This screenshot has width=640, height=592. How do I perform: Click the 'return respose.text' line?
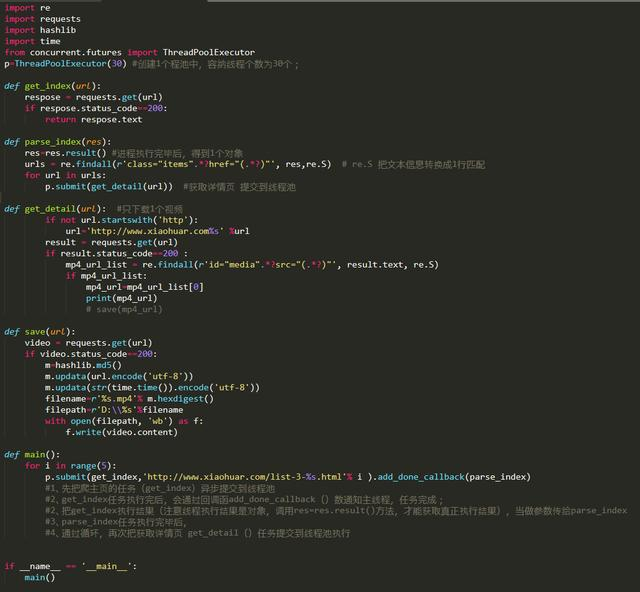point(93,120)
